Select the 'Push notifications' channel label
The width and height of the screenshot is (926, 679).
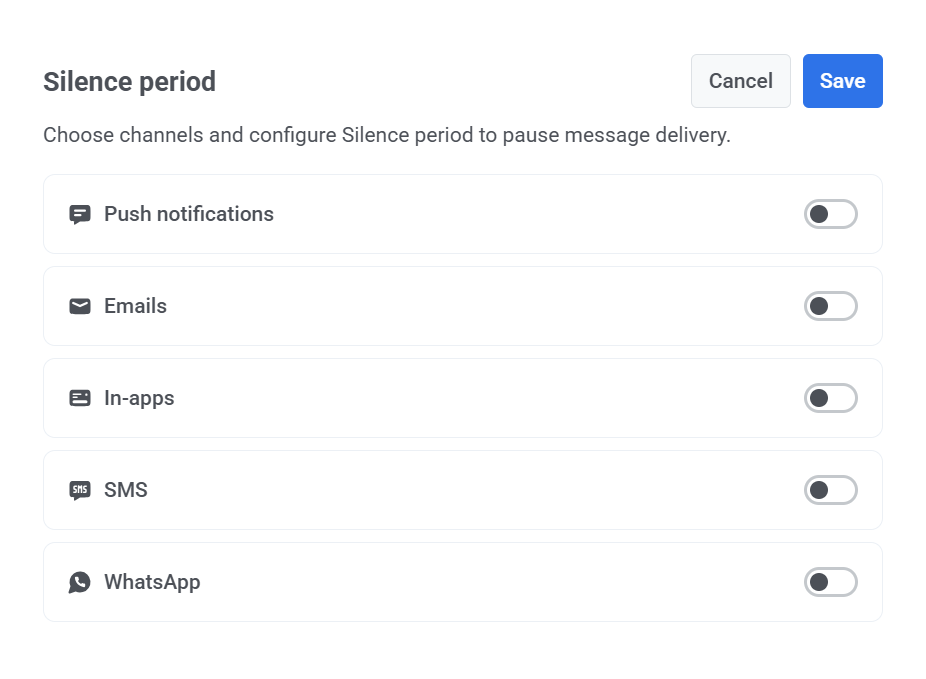(189, 214)
